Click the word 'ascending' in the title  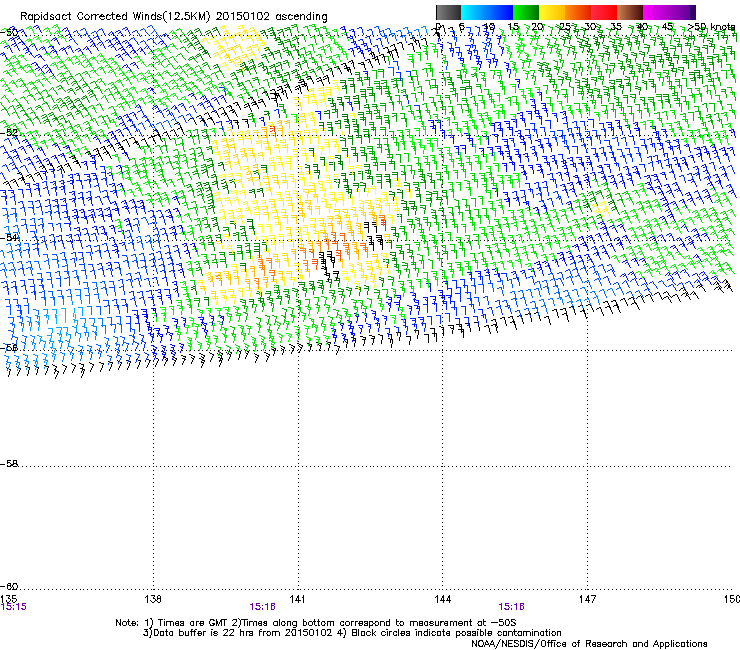tap(301, 17)
